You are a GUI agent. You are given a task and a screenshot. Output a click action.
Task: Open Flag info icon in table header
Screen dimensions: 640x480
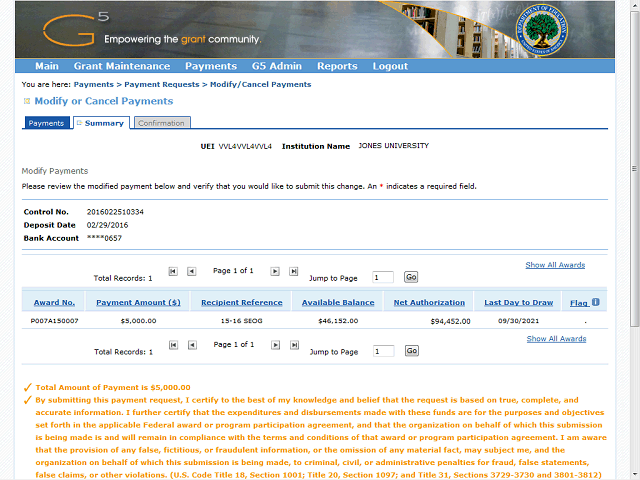click(x=596, y=302)
